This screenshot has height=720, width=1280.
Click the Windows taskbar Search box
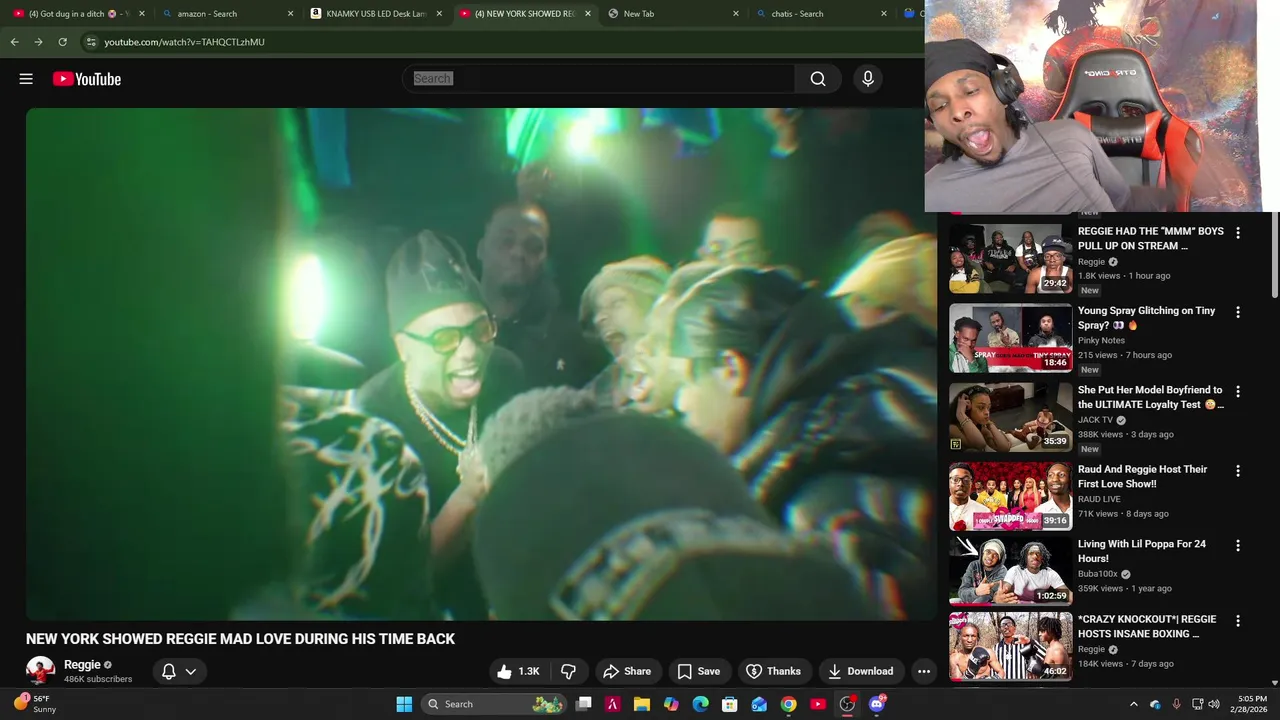(494, 704)
